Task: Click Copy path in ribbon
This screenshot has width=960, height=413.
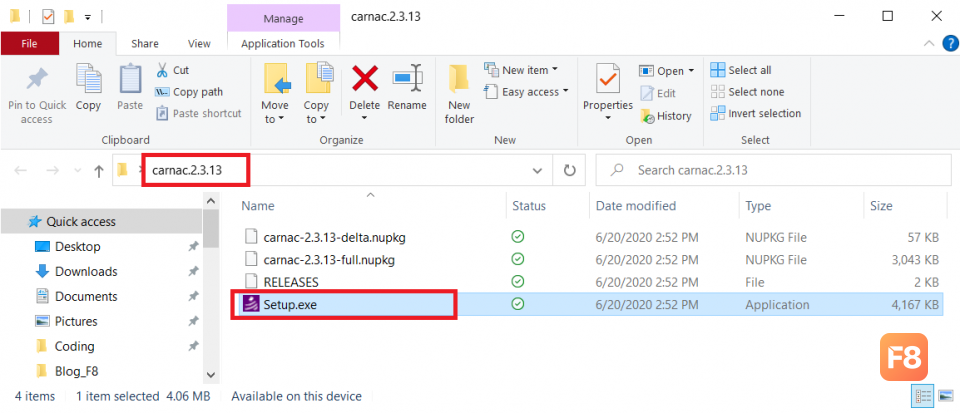Action: pos(189,92)
